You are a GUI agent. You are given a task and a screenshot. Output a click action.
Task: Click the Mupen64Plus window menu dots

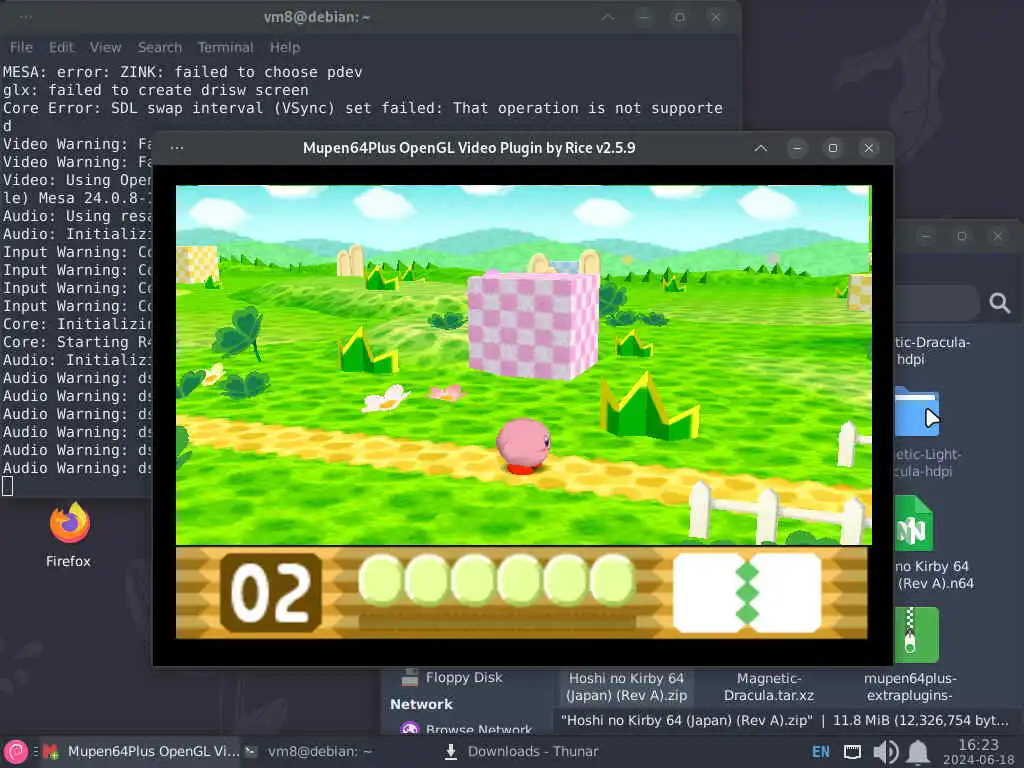(x=176, y=148)
